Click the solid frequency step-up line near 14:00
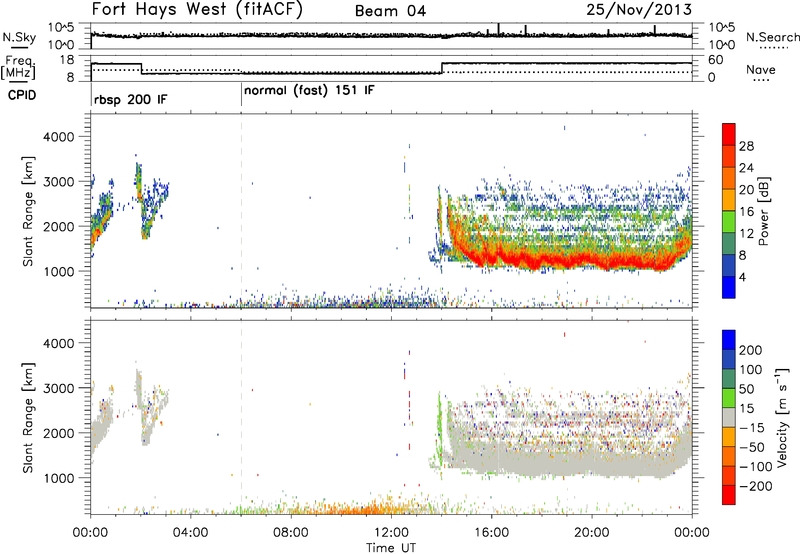 pyautogui.click(x=442, y=68)
